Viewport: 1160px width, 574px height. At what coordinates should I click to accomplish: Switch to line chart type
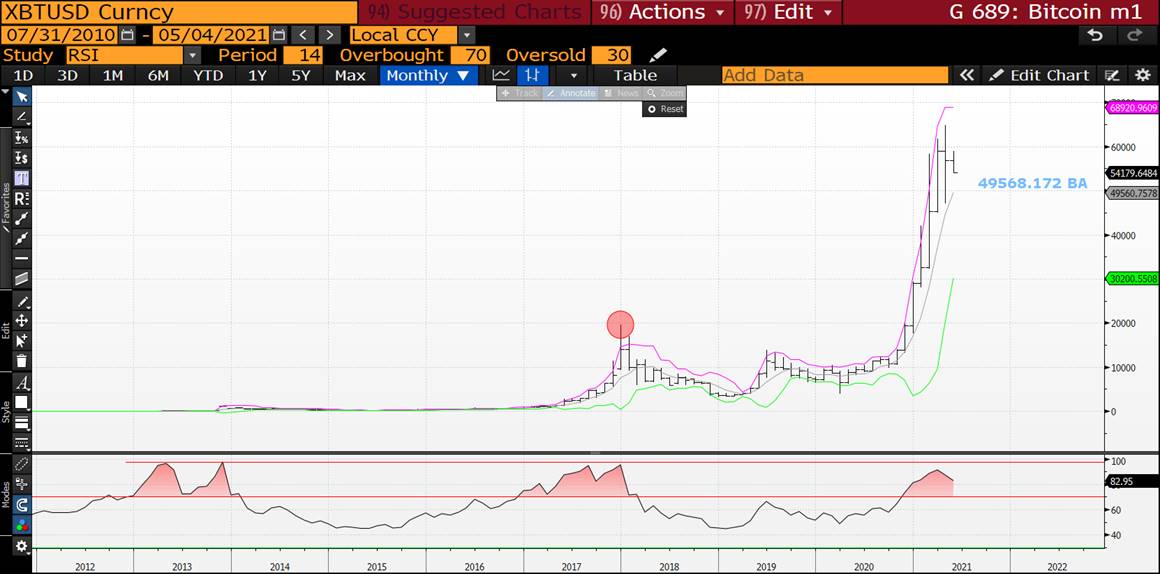point(501,75)
